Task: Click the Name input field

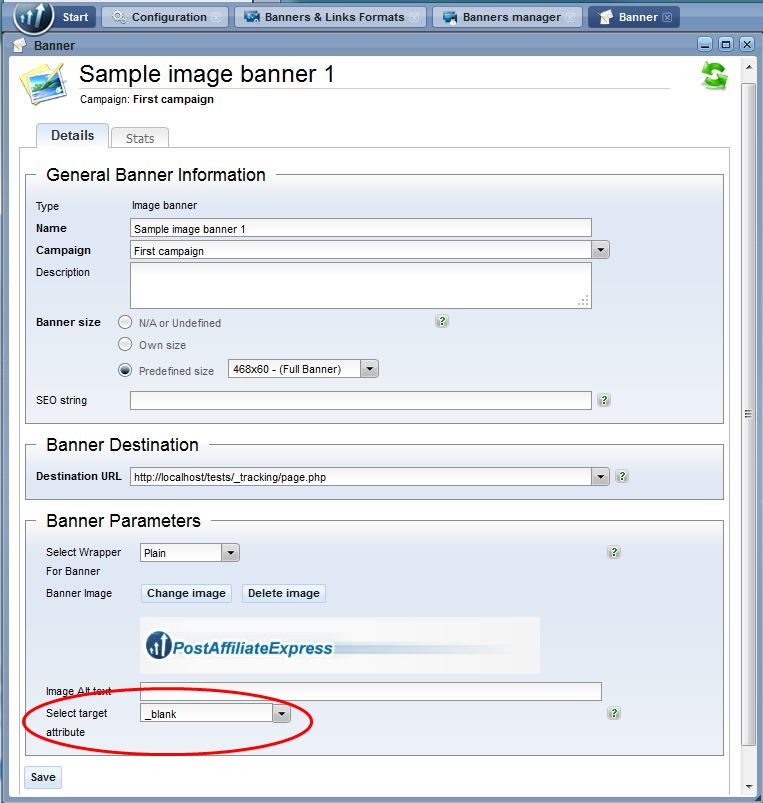Action: (361, 228)
